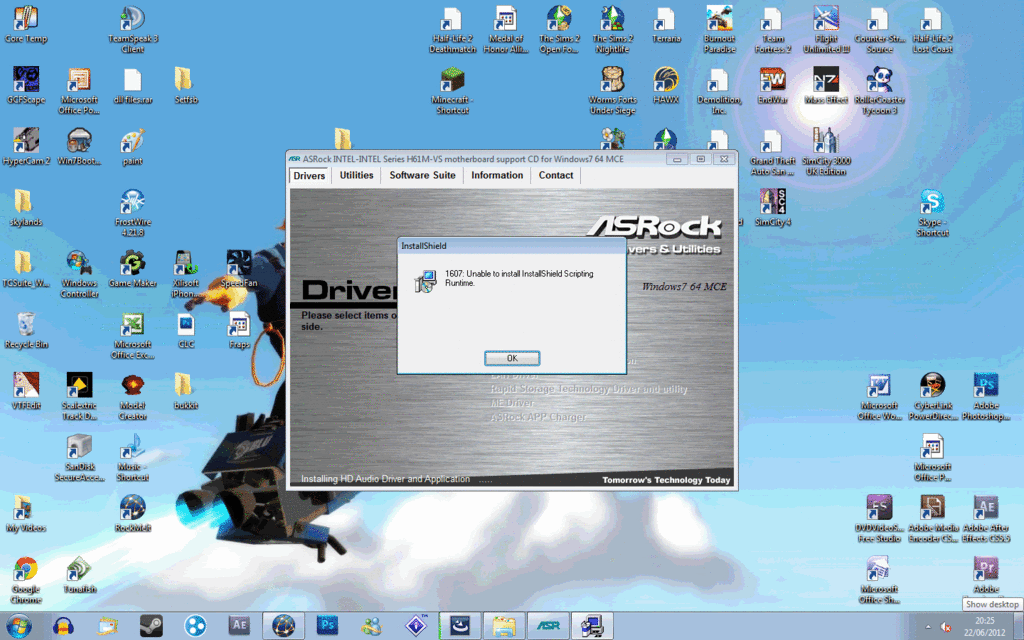1024x640 pixels.
Task: Click OK in the InstallShield error dialog
Action: click(511, 358)
